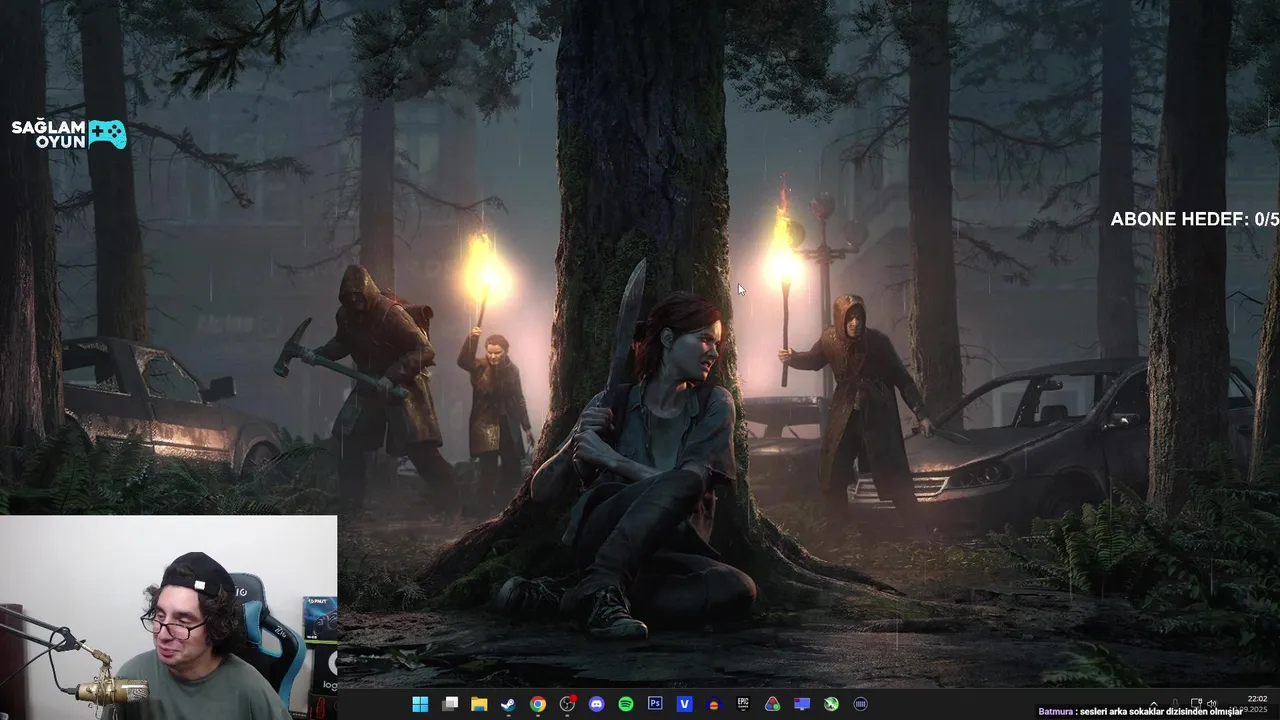The image size is (1280, 720).
Task: Open the colorful triangle app in taskbar
Action: pos(772,704)
